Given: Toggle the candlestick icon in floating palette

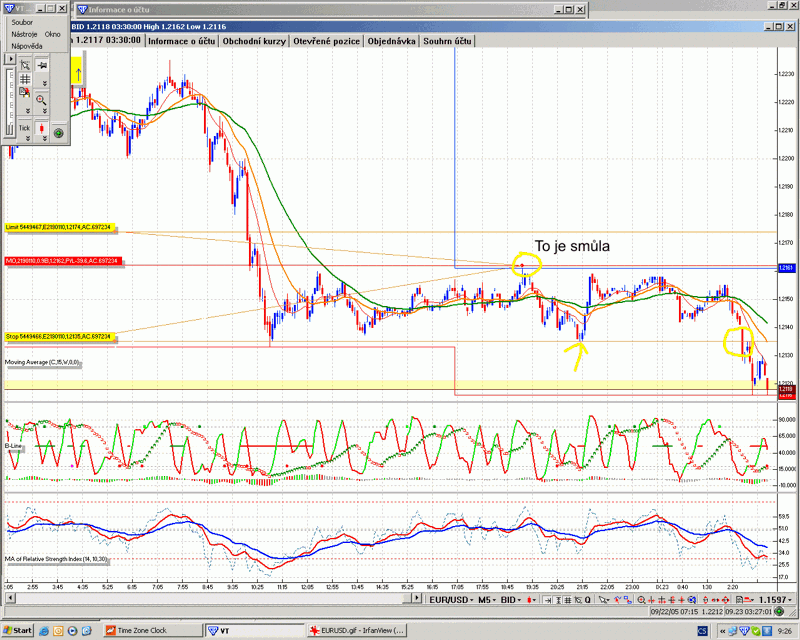Looking at the screenshot, I should click(x=42, y=128).
